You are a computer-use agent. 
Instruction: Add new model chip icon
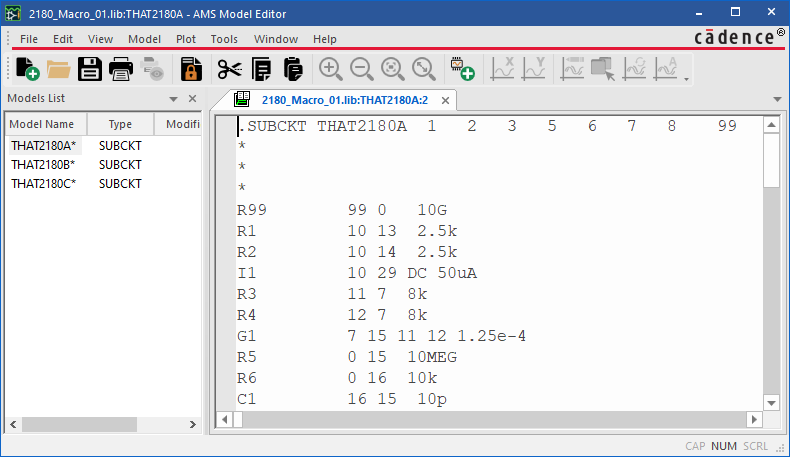463,69
